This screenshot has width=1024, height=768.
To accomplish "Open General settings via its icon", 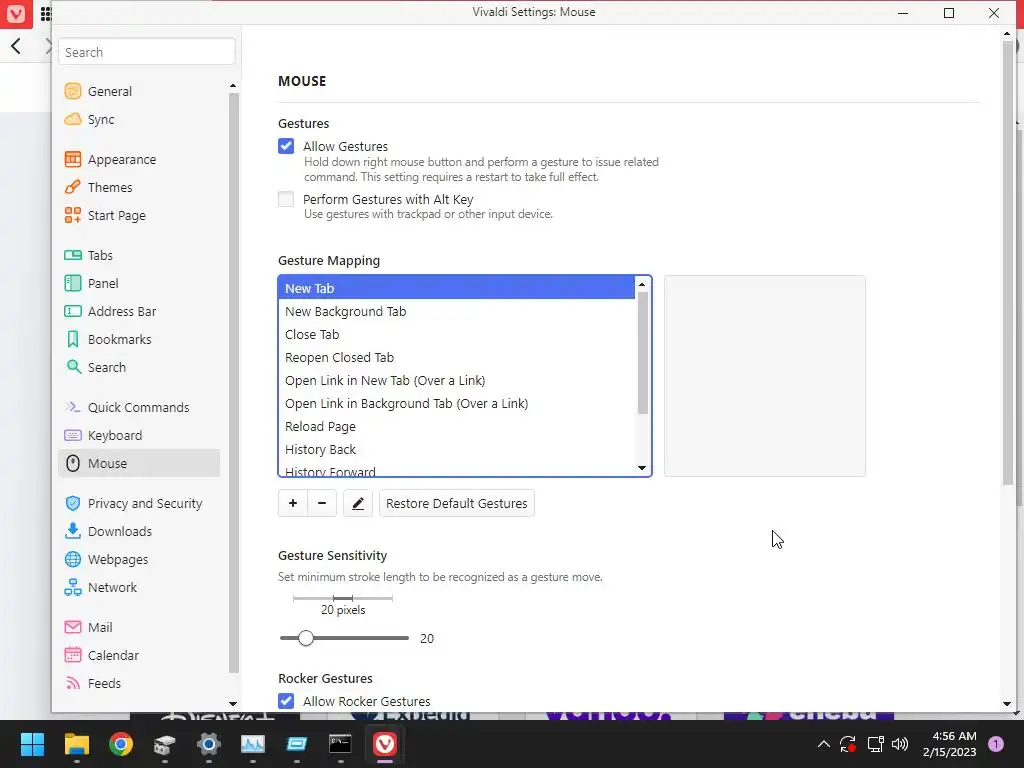I will point(72,91).
